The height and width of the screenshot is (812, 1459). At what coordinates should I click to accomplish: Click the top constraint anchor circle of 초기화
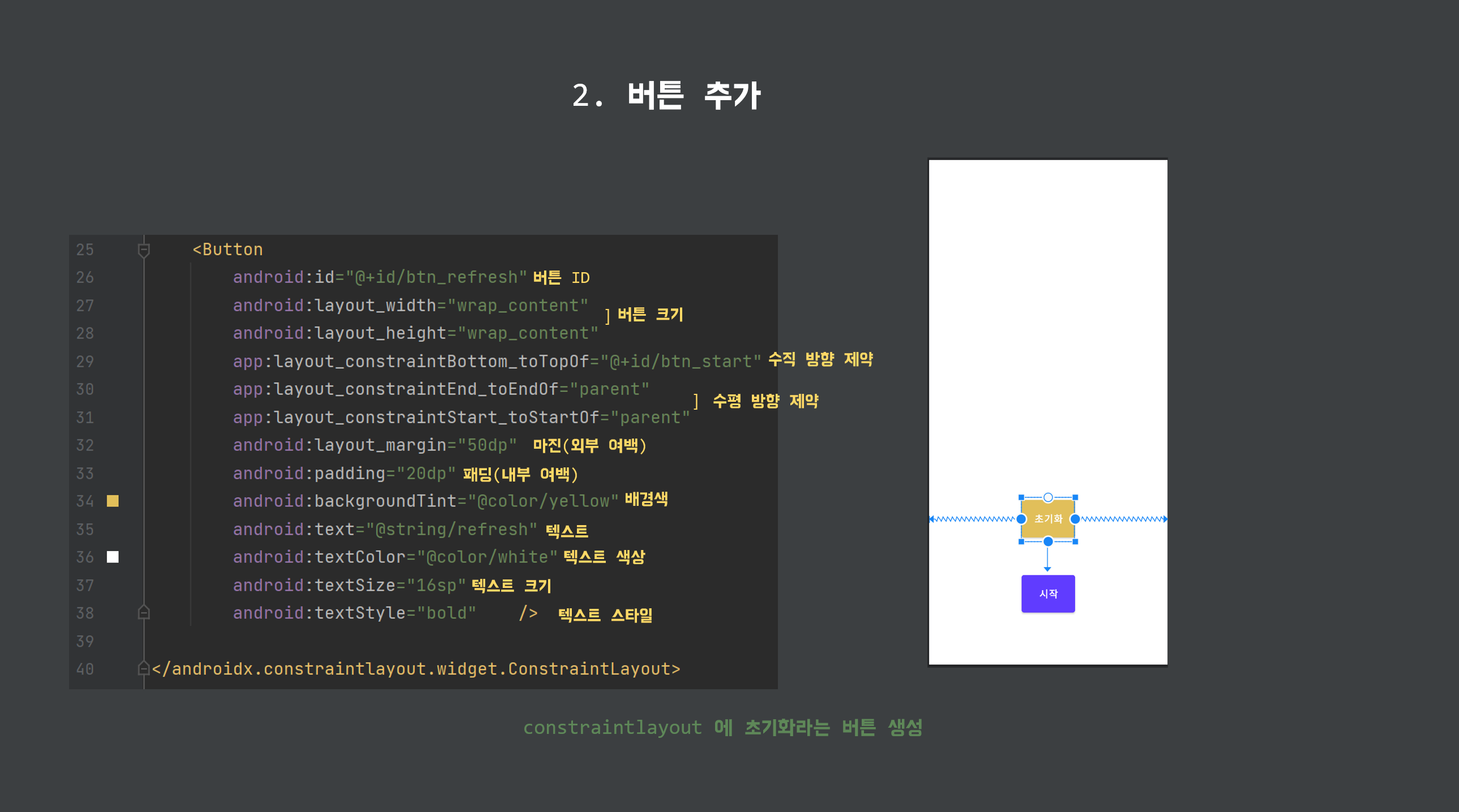pos(1048,498)
